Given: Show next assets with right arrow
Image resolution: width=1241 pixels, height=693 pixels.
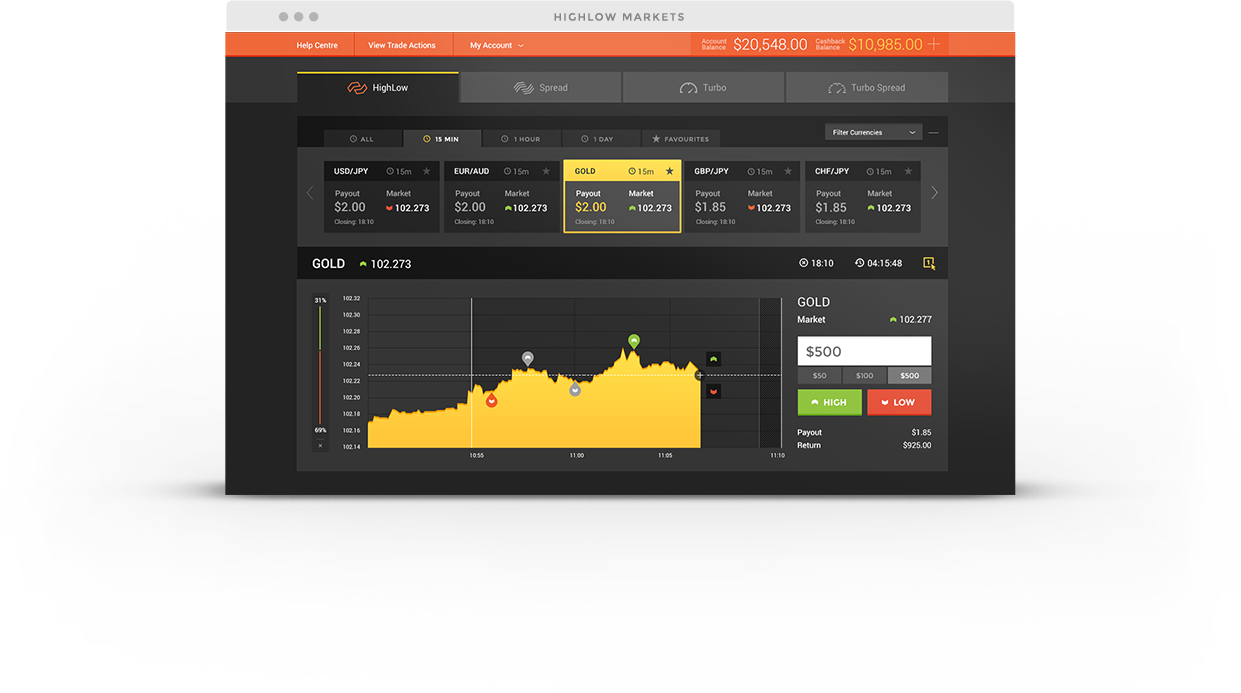Looking at the screenshot, I should (x=935, y=193).
